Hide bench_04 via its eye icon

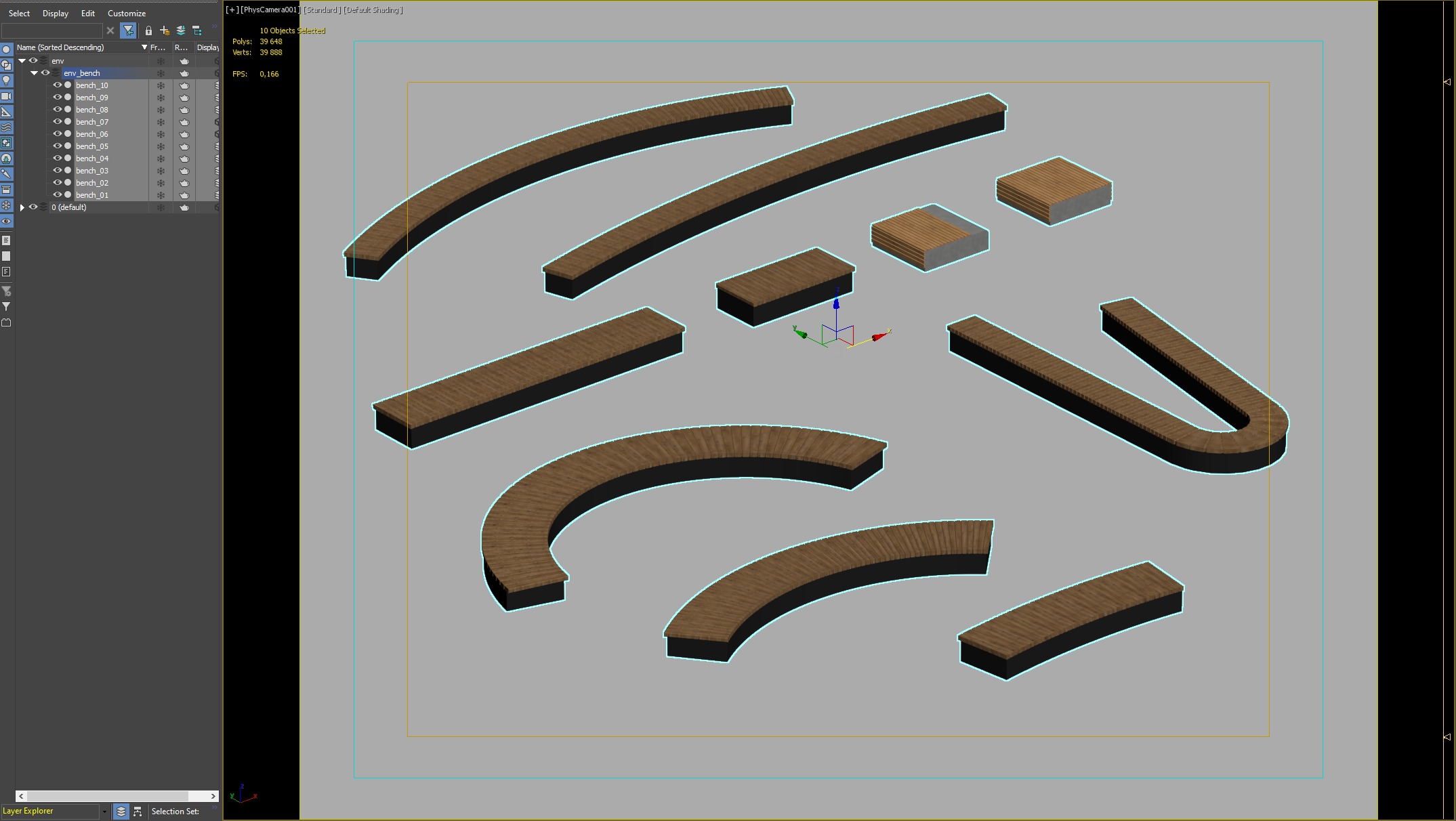pos(57,159)
